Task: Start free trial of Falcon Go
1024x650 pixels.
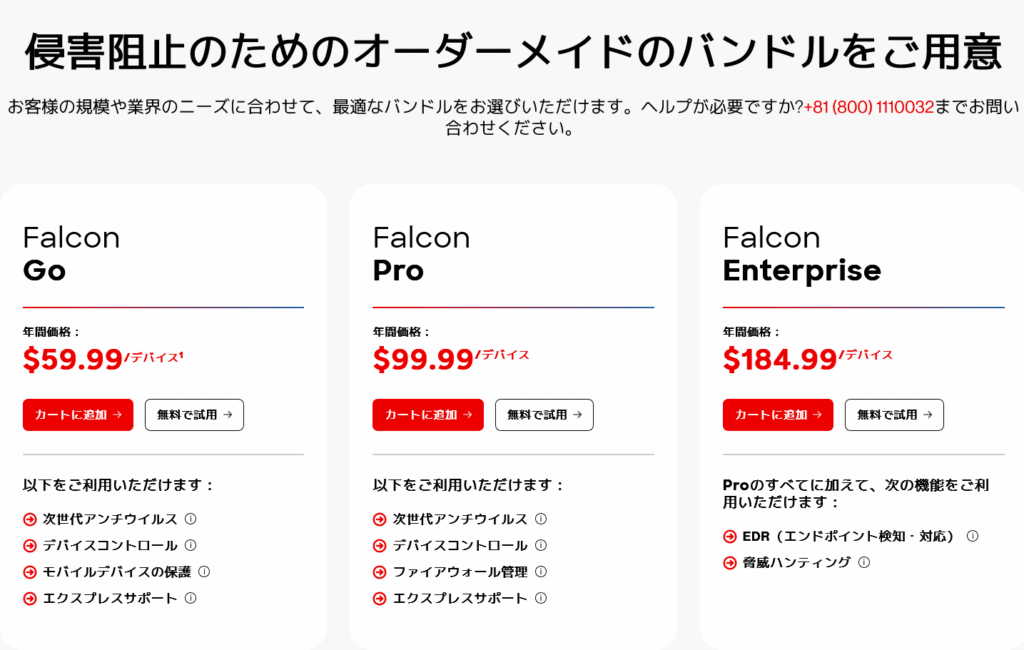Action: click(x=195, y=415)
